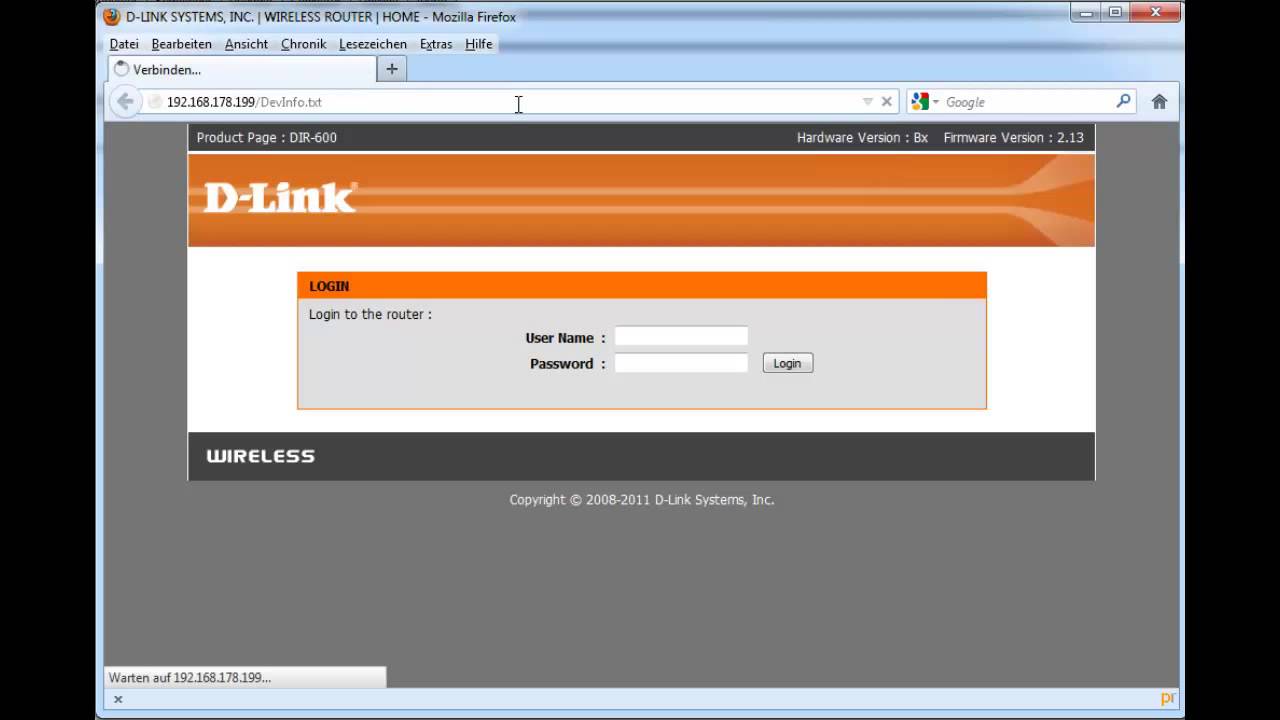The width and height of the screenshot is (1280, 720).
Task: Click the address bar URL 192.168.178.199/DevInfo.txt
Action: click(x=244, y=102)
